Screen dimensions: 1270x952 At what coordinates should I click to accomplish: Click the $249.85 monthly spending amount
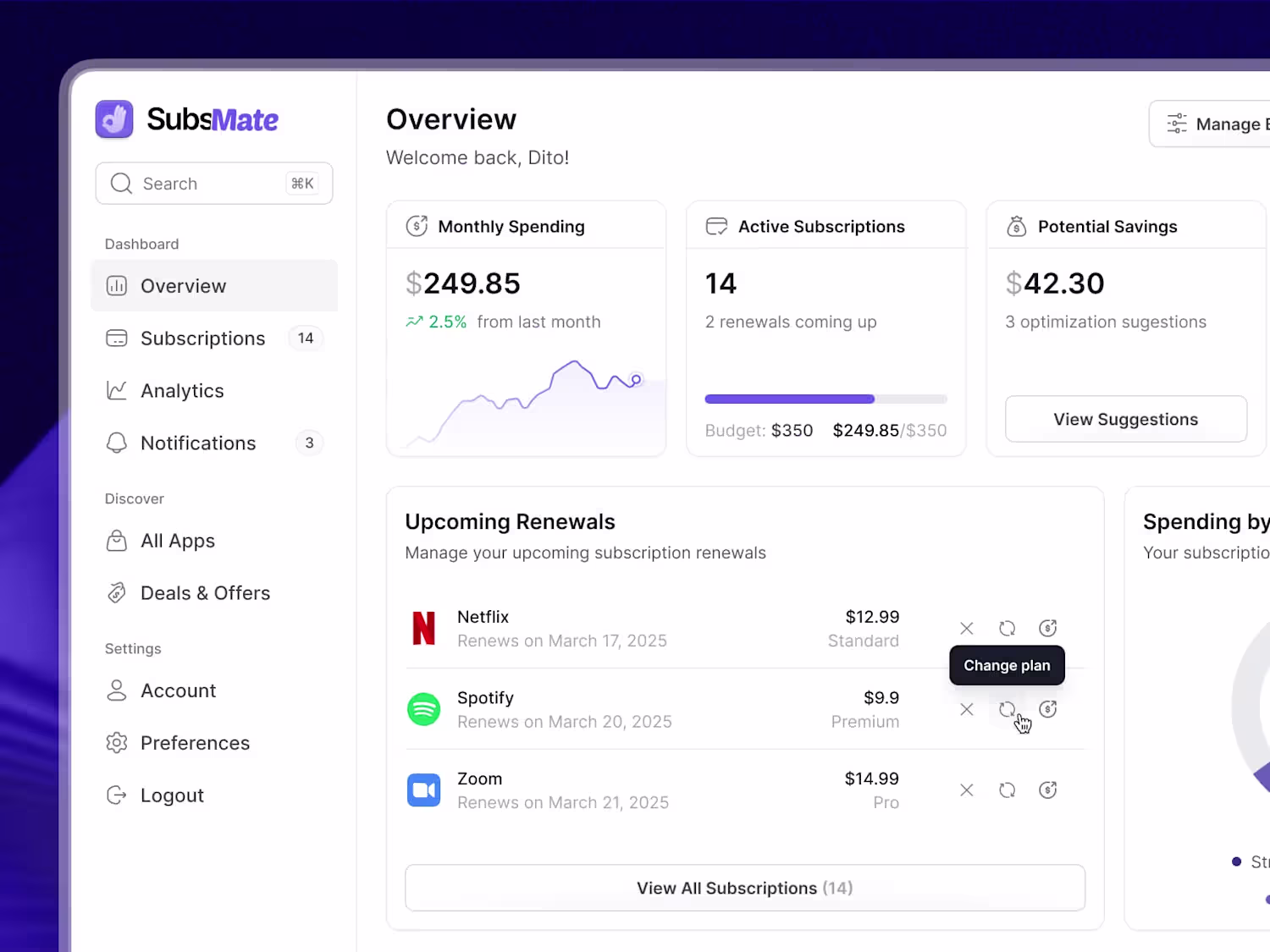pos(463,283)
